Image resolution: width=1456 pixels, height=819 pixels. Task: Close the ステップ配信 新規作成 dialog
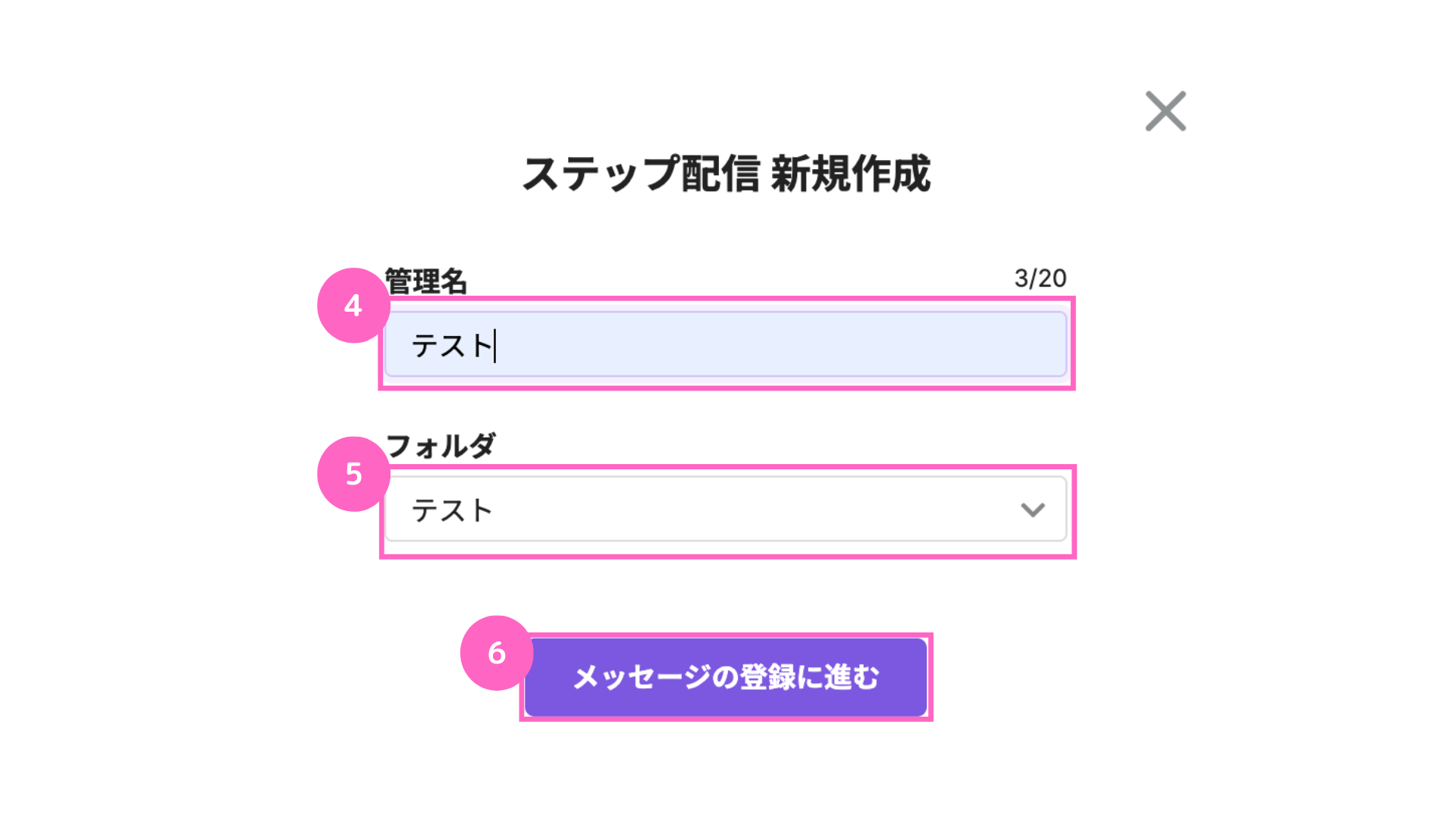click(x=1166, y=111)
